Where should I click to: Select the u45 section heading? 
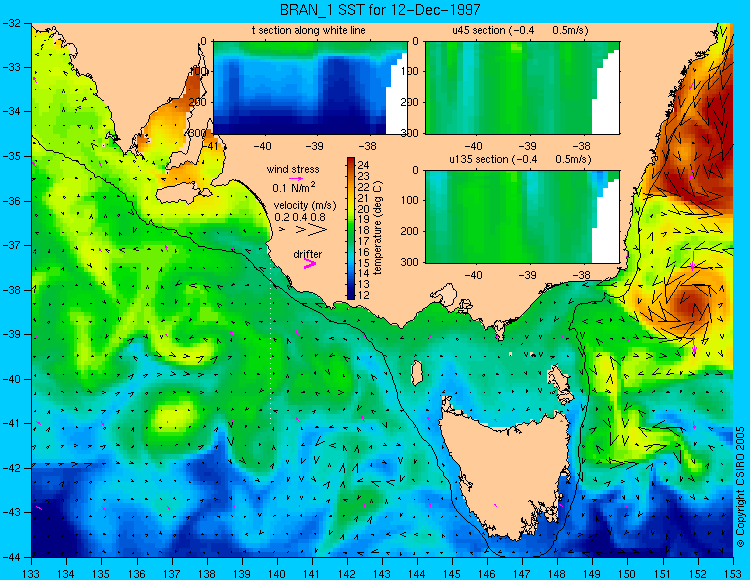coord(520,30)
